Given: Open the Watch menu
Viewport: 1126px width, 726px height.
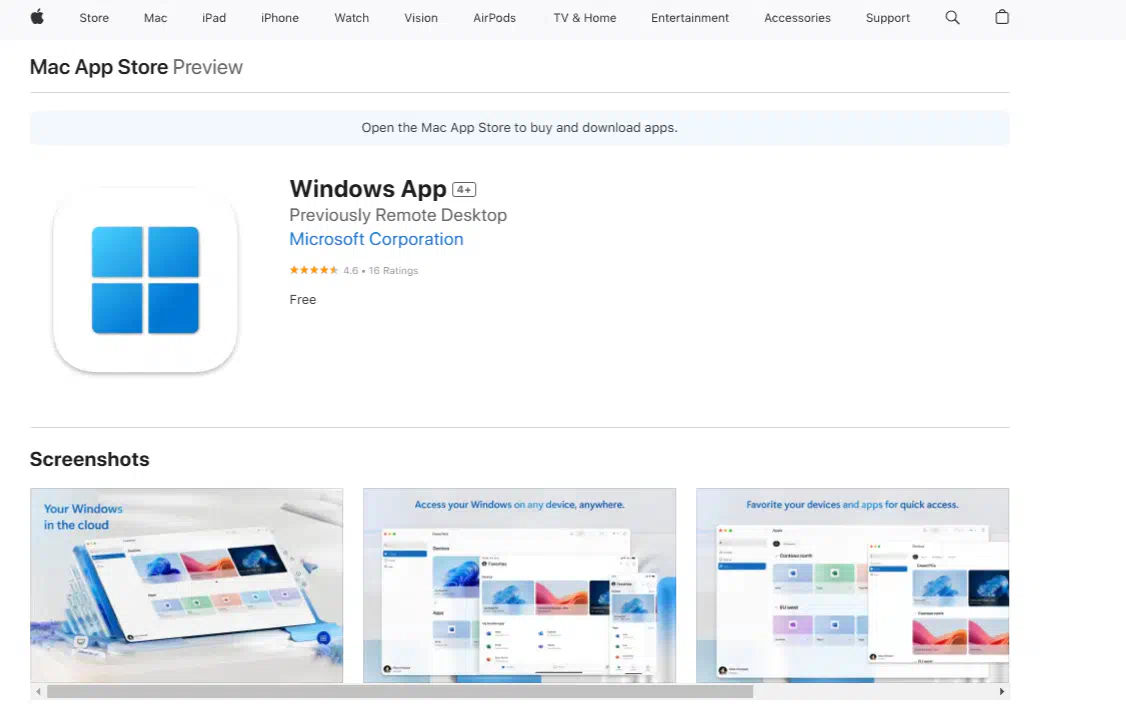Looking at the screenshot, I should click(352, 18).
